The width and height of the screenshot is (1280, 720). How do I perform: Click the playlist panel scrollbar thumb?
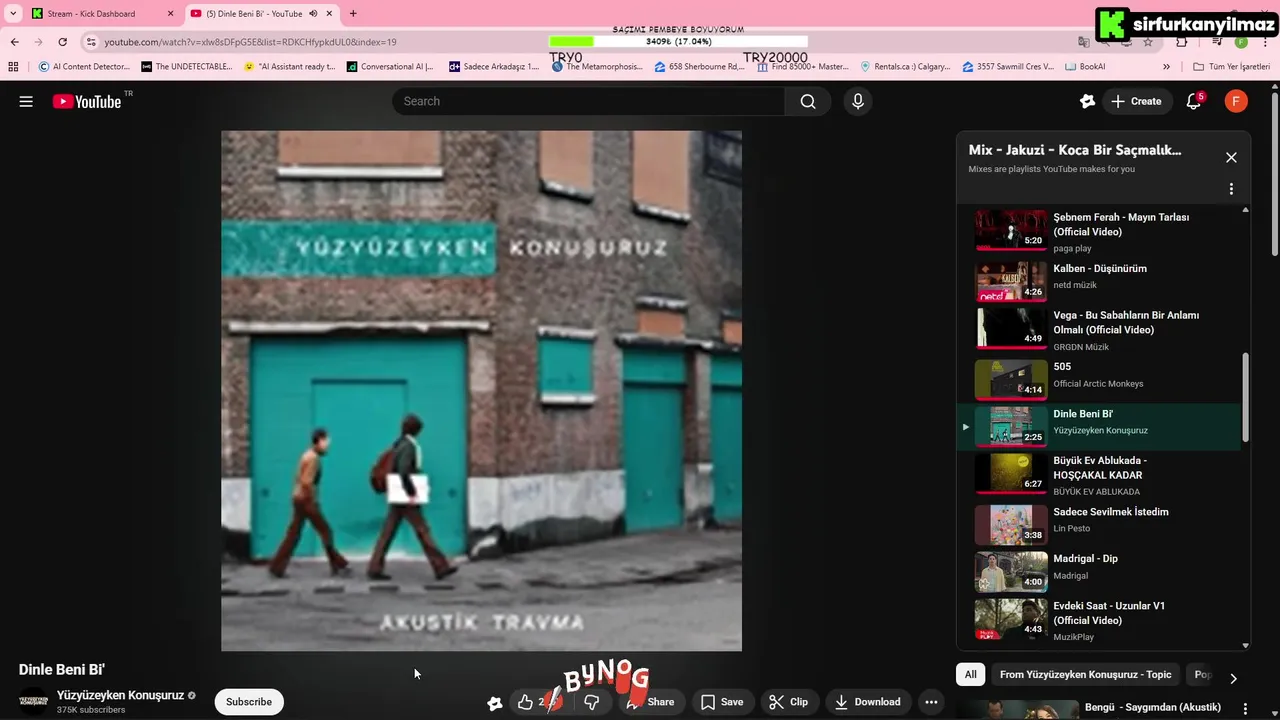[1245, 397]
